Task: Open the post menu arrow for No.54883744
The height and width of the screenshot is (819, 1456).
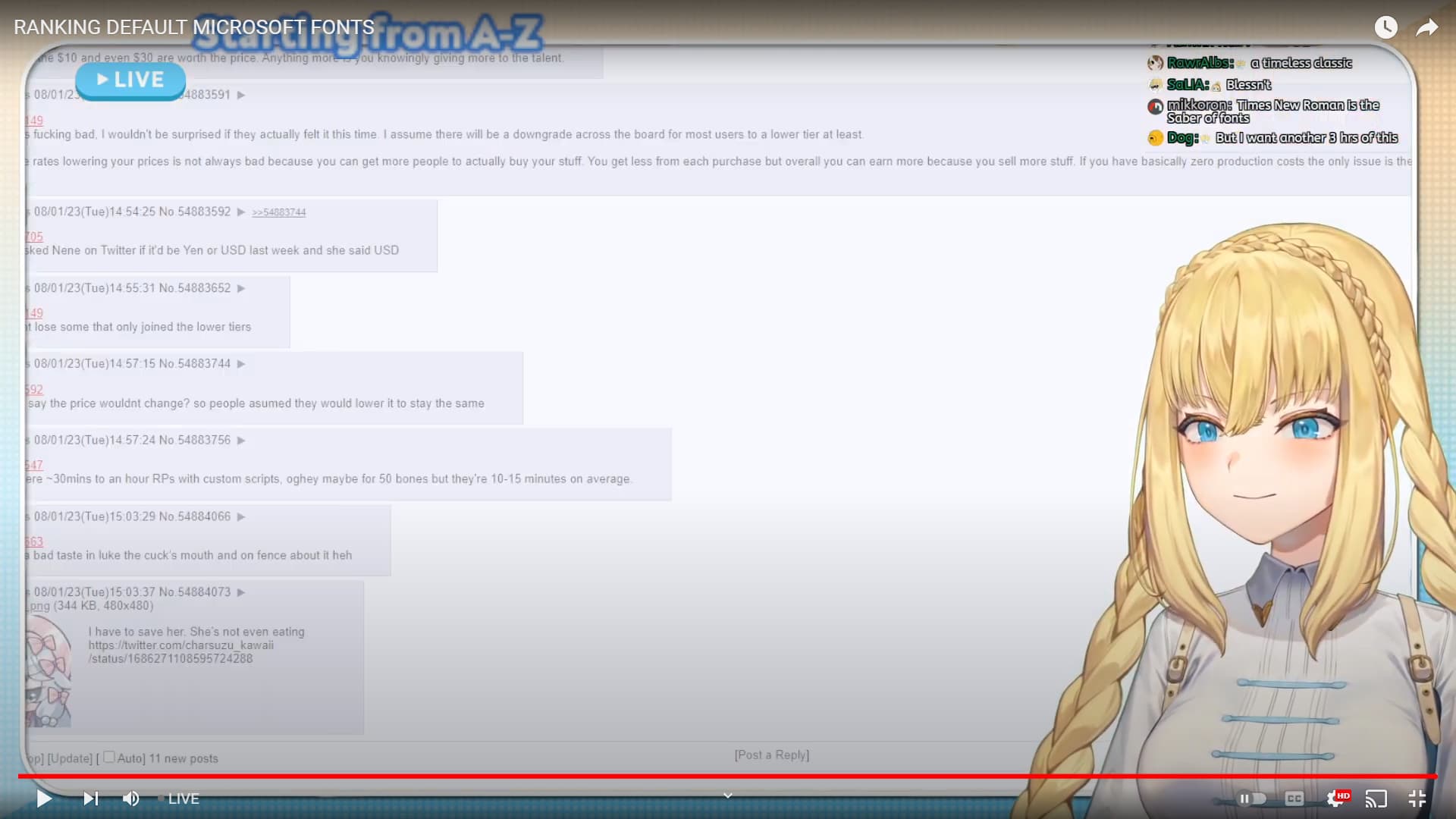Action: point(241,364)
